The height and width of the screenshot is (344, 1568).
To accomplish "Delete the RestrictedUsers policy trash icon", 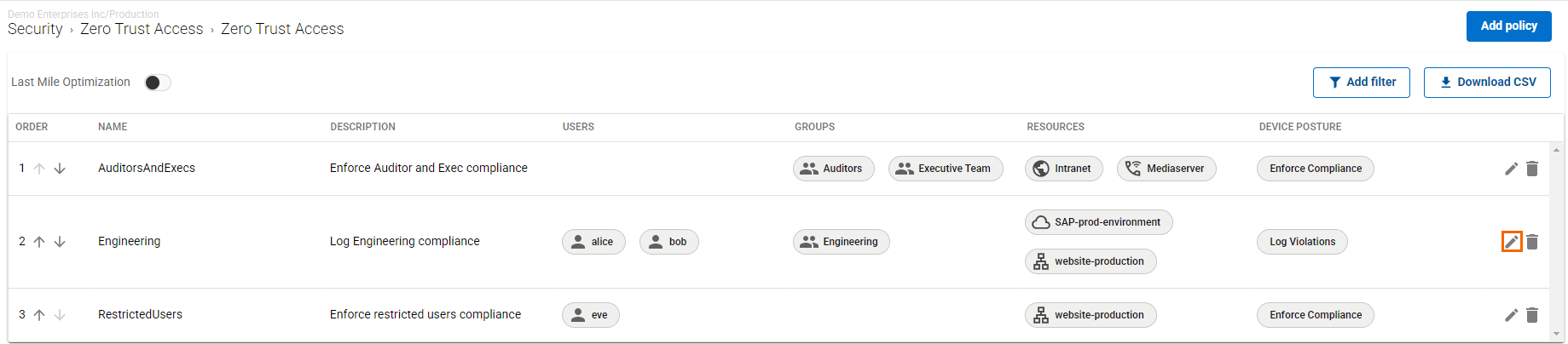I will tap(1532, 315).
